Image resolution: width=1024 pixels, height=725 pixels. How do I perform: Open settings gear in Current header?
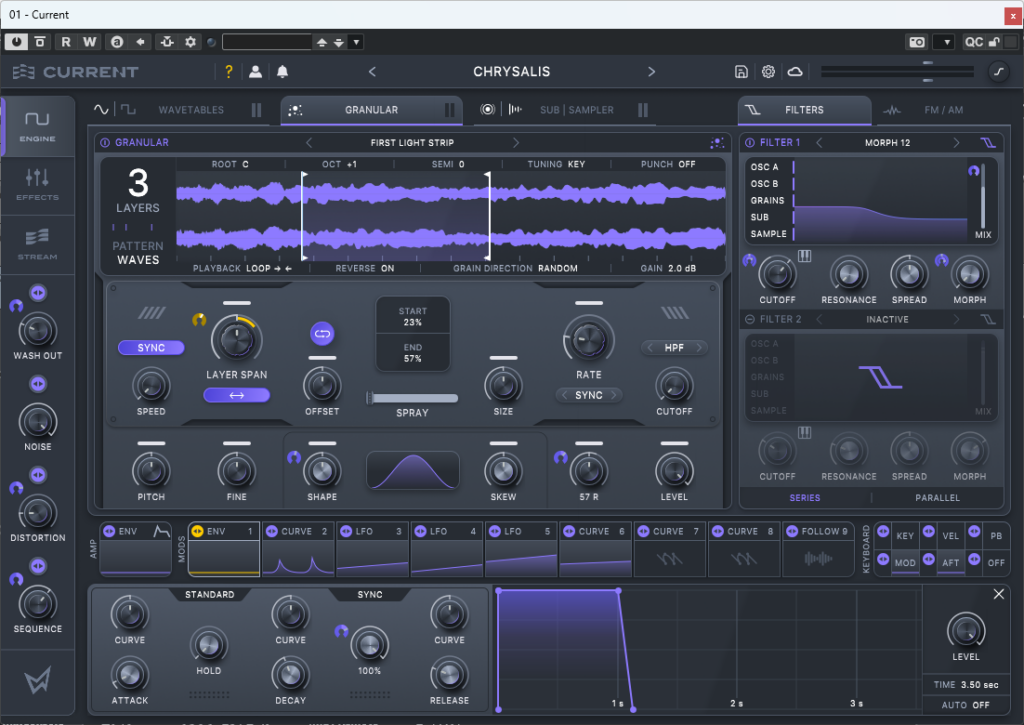coord(768,72)
